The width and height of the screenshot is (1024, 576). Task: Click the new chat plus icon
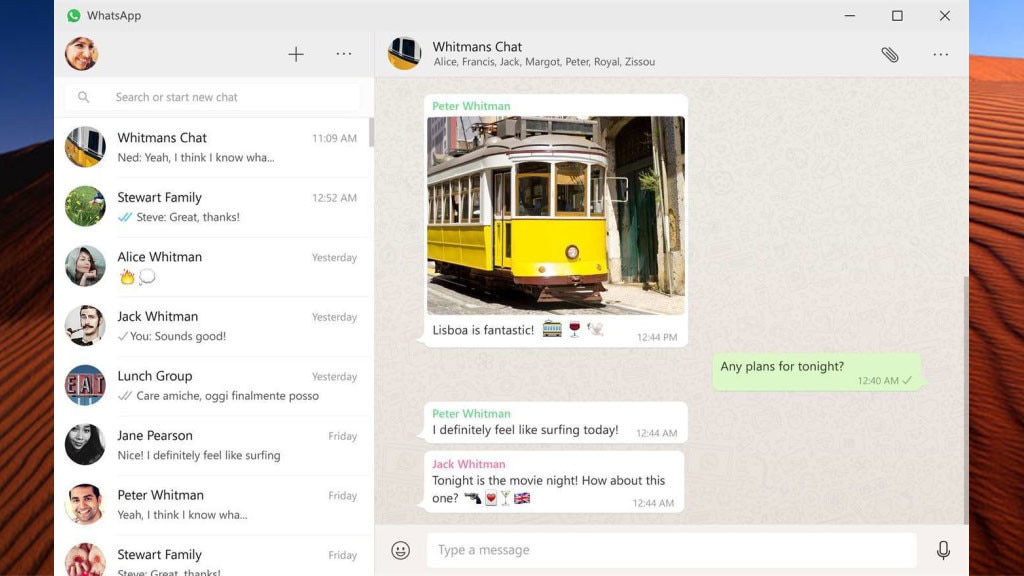296,54
